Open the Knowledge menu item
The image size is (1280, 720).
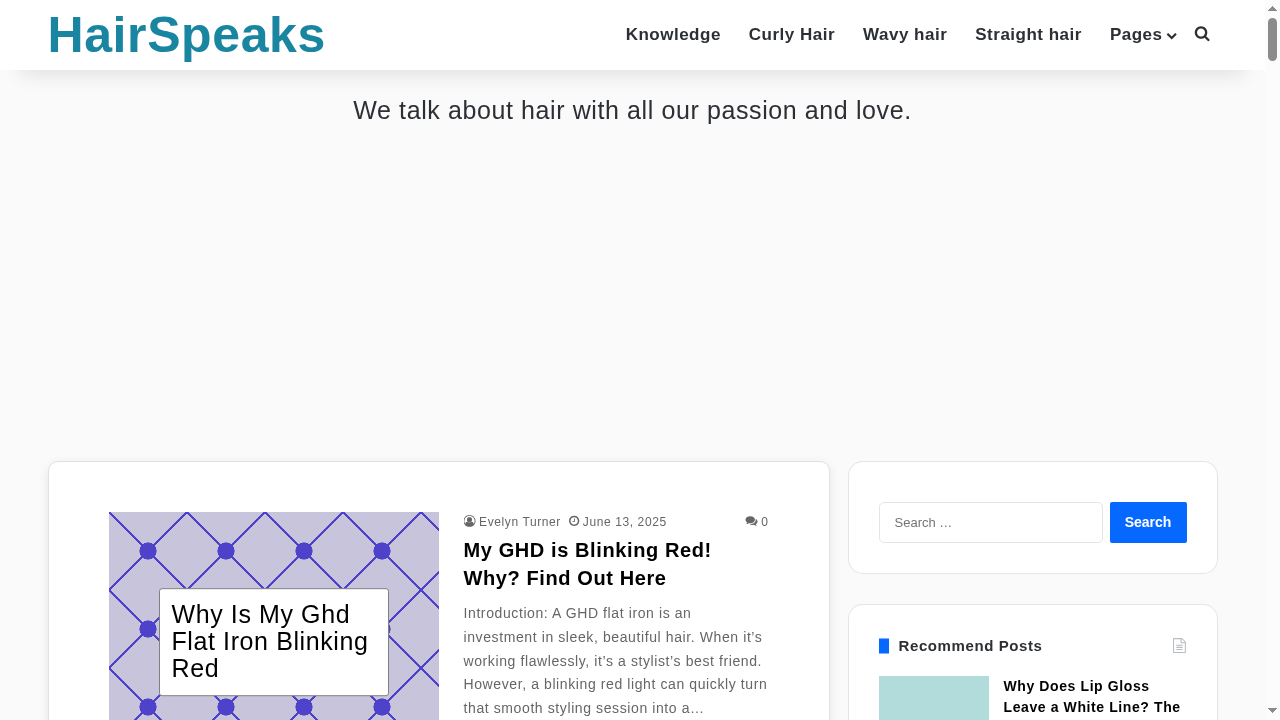coord(673,34)
